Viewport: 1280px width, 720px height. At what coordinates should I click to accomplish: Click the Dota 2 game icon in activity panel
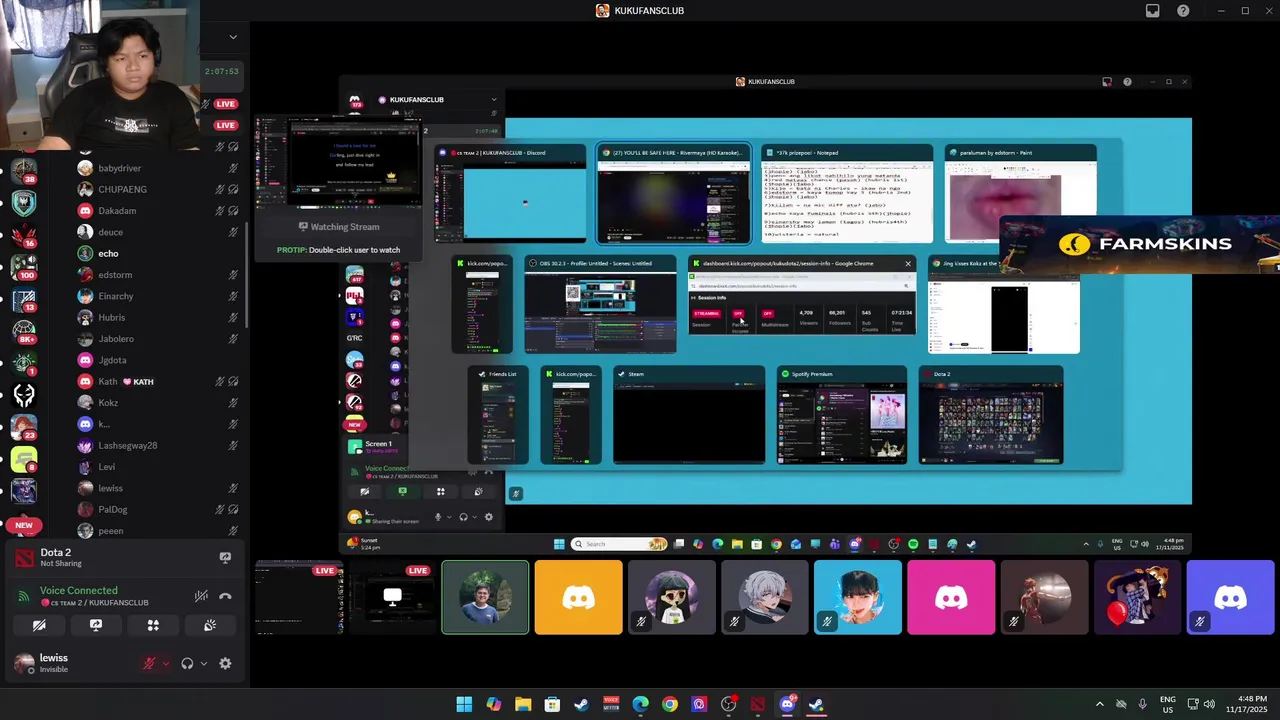click(24, 558)
